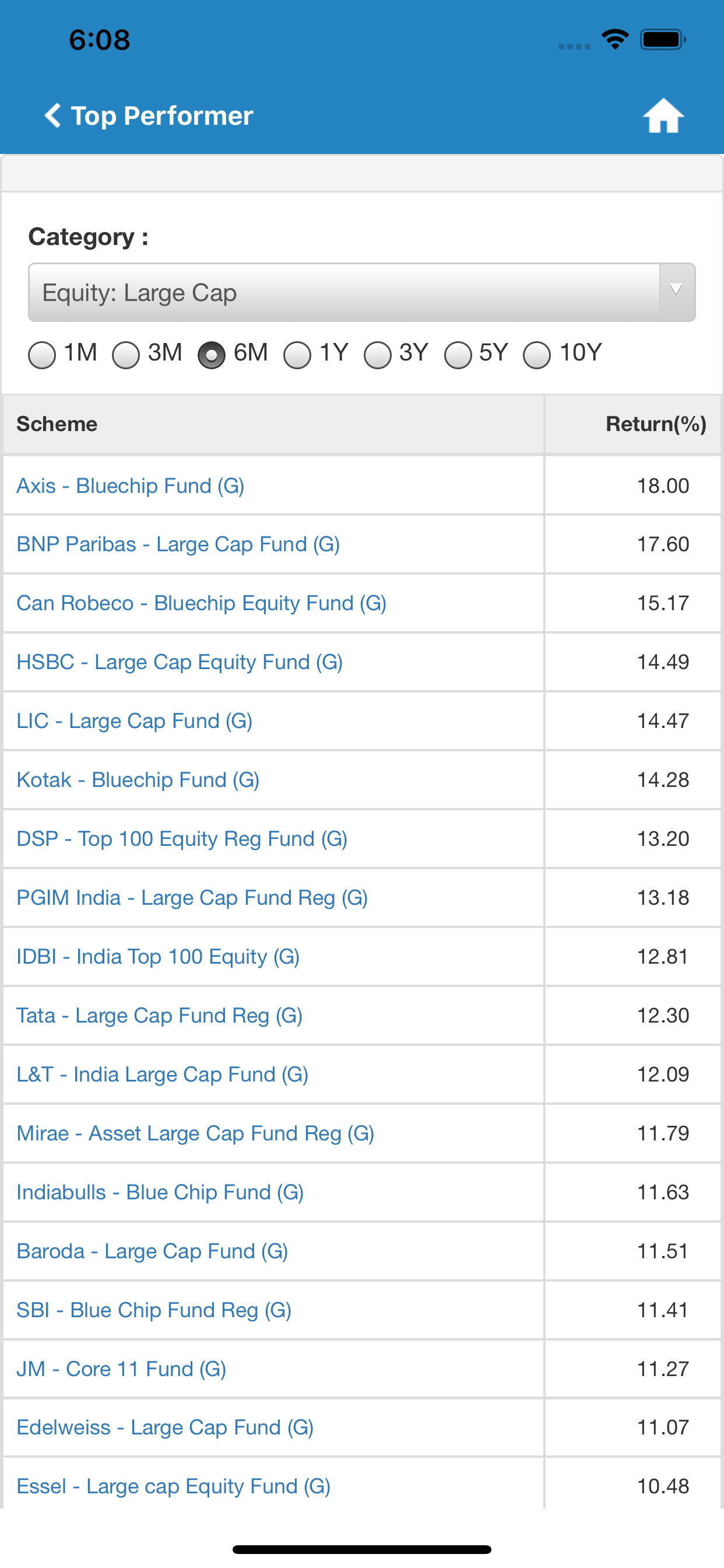Select the 3M period radio button
The width and height of the screenshot is (724, 1568).
coord(126,355)
